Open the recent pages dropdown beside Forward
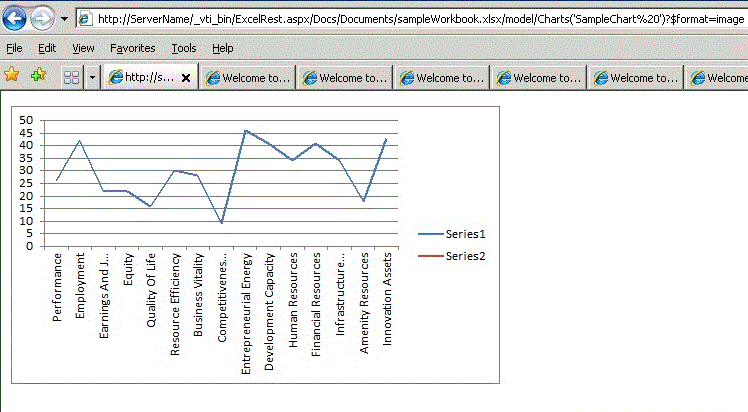The width and height of the screenshot is (748, 412). 64,20
